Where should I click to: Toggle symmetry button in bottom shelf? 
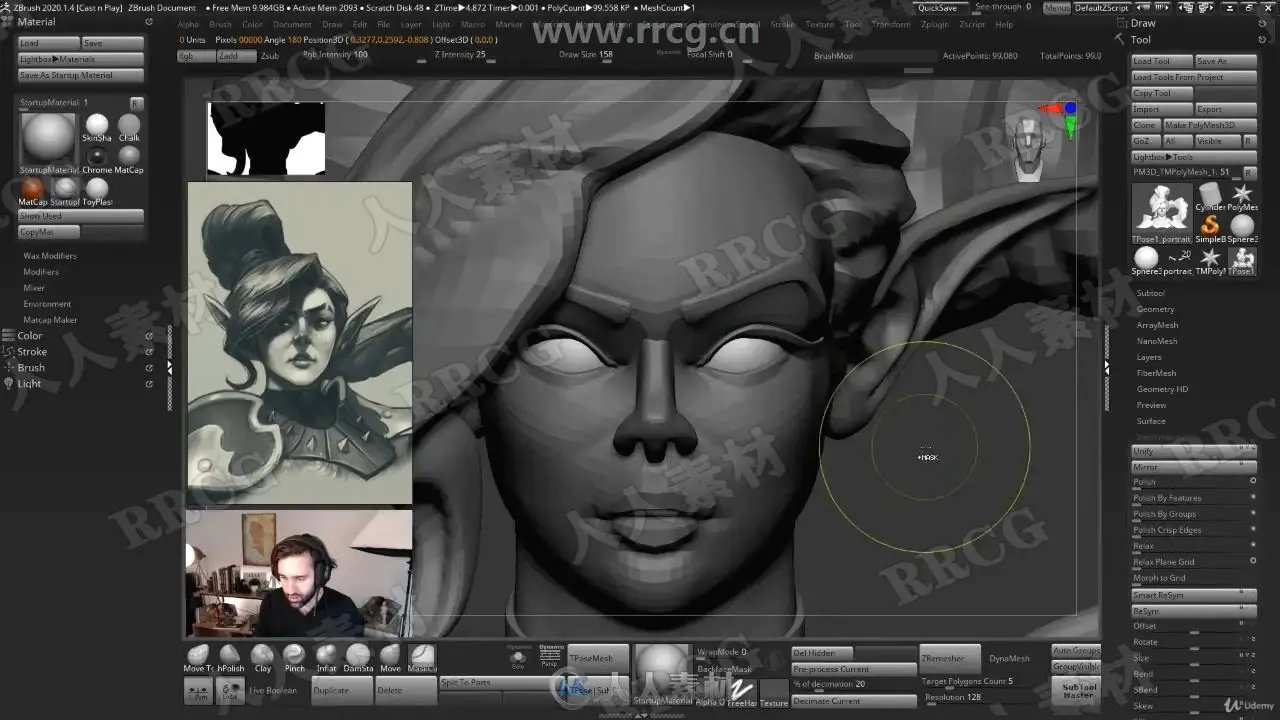[x=198, y=691]
